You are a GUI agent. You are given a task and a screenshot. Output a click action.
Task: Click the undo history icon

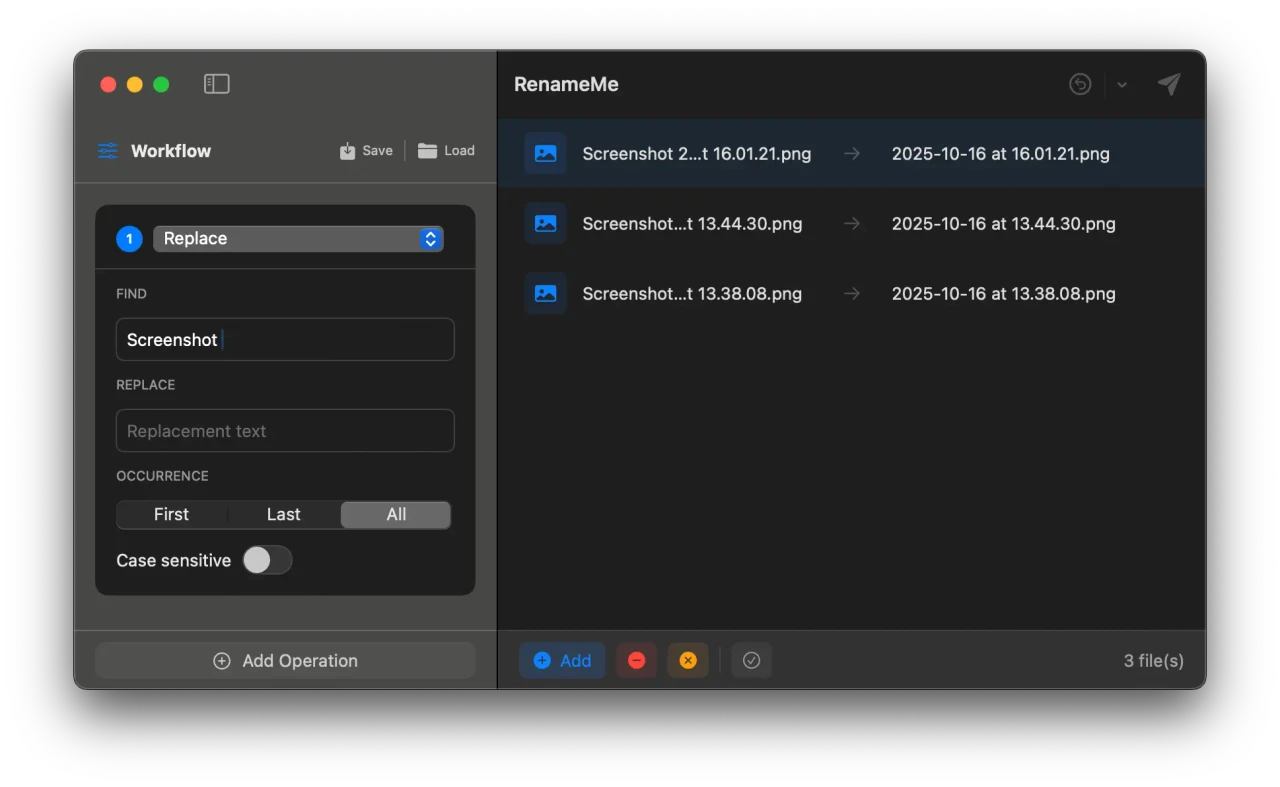1080,84
